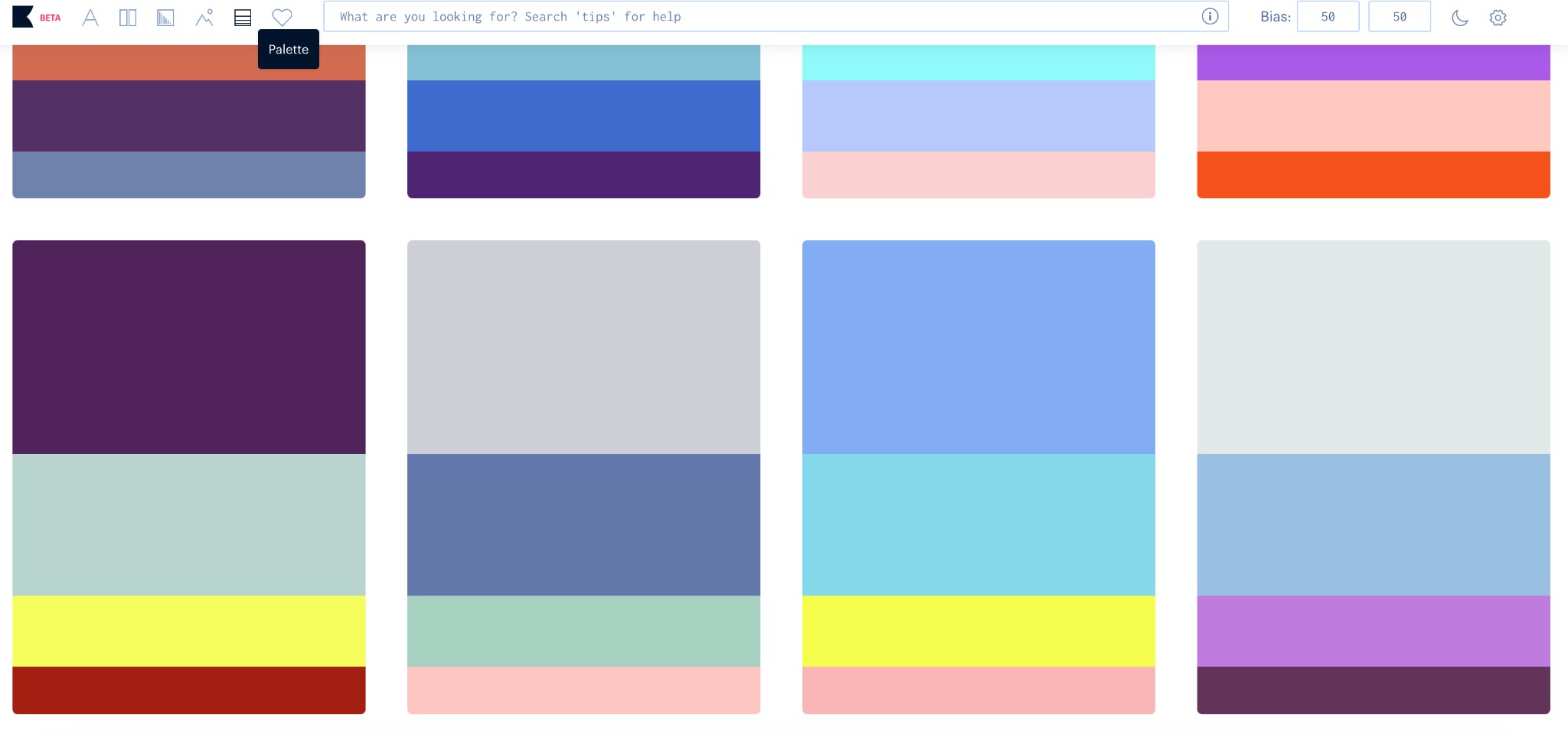Open the Poster view
Image resolution: width=1568 pixels, height=734 pixels.
tap(128, 17)
